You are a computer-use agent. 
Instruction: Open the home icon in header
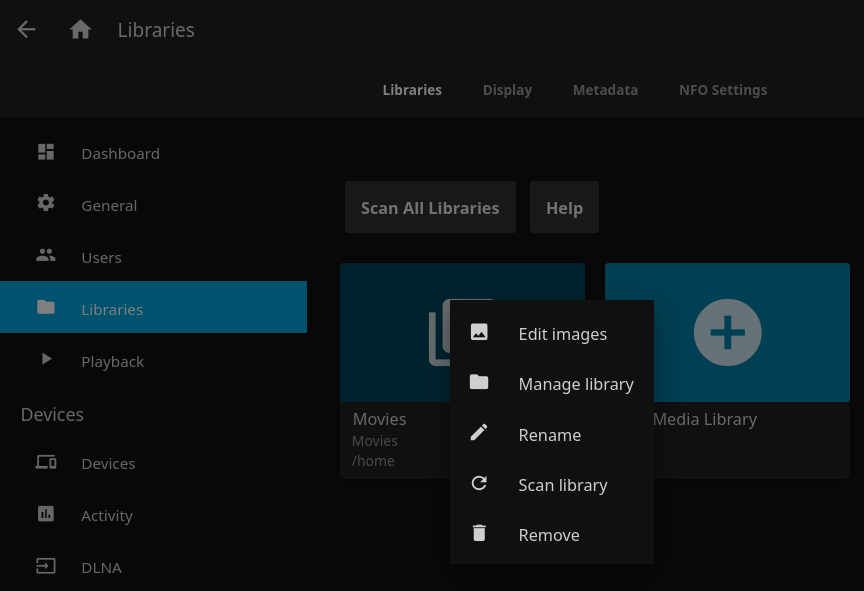click(x=80, y=29)
